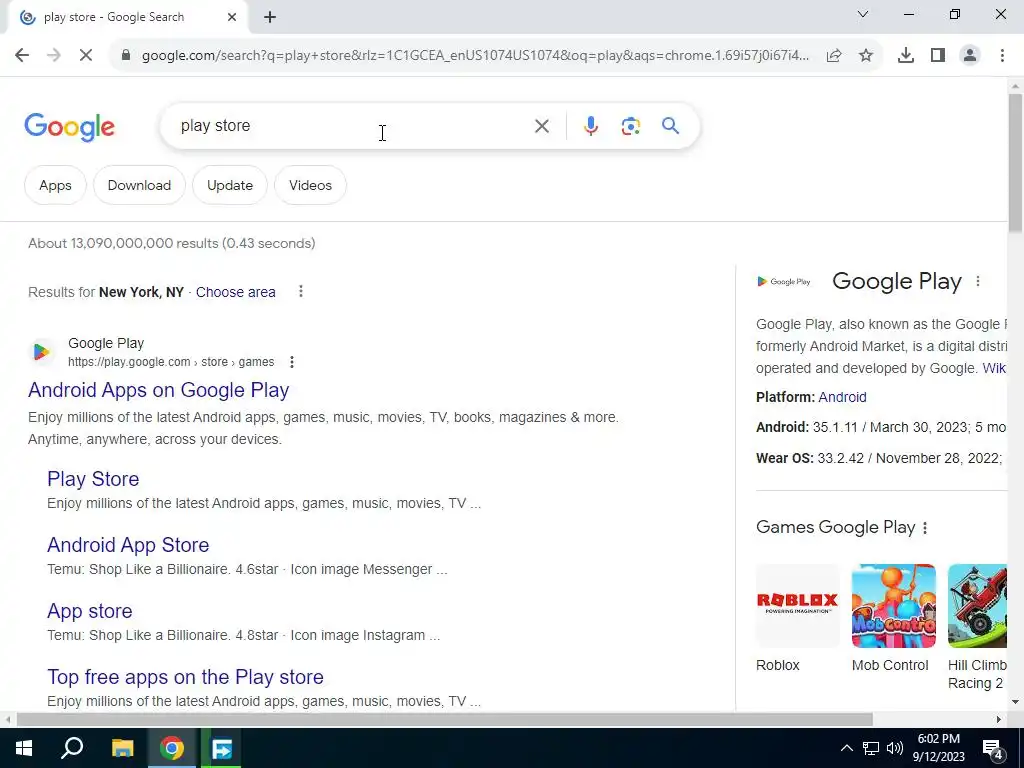
Task: Click the horizontal scrollbar thumb
Action: pos(444,720)
